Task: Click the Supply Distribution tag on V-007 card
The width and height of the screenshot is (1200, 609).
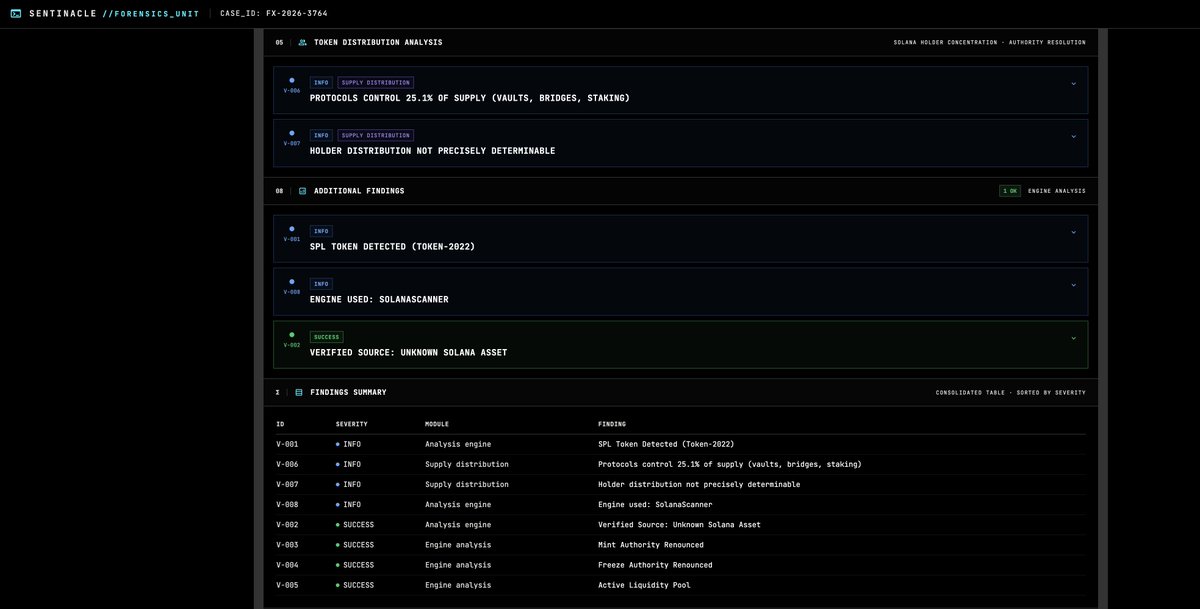Action: click(x=375, y=135)
